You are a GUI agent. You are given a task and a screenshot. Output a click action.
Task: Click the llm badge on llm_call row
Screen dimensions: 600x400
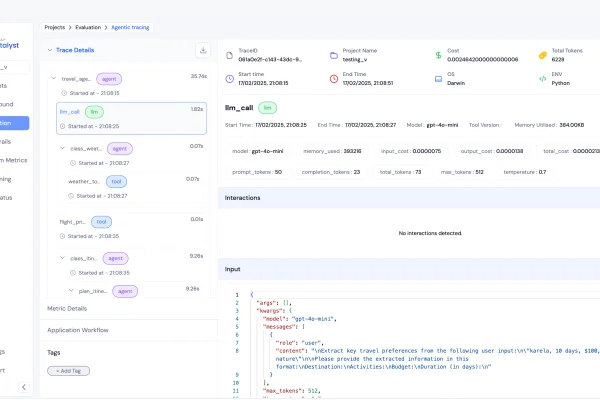pos(94,112)
